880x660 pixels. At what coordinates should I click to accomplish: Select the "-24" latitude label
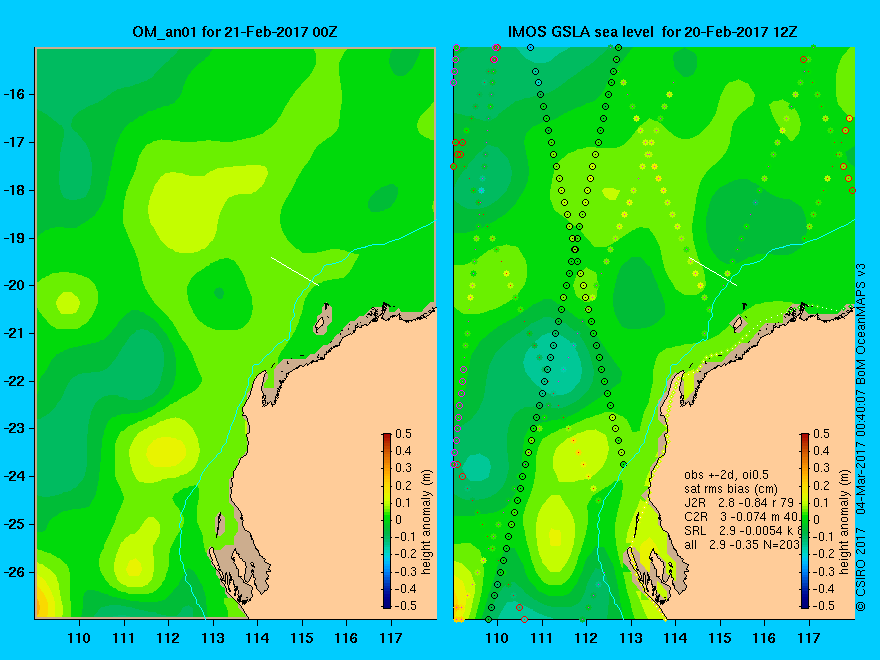pyautogui.click(x=13, y=476)
